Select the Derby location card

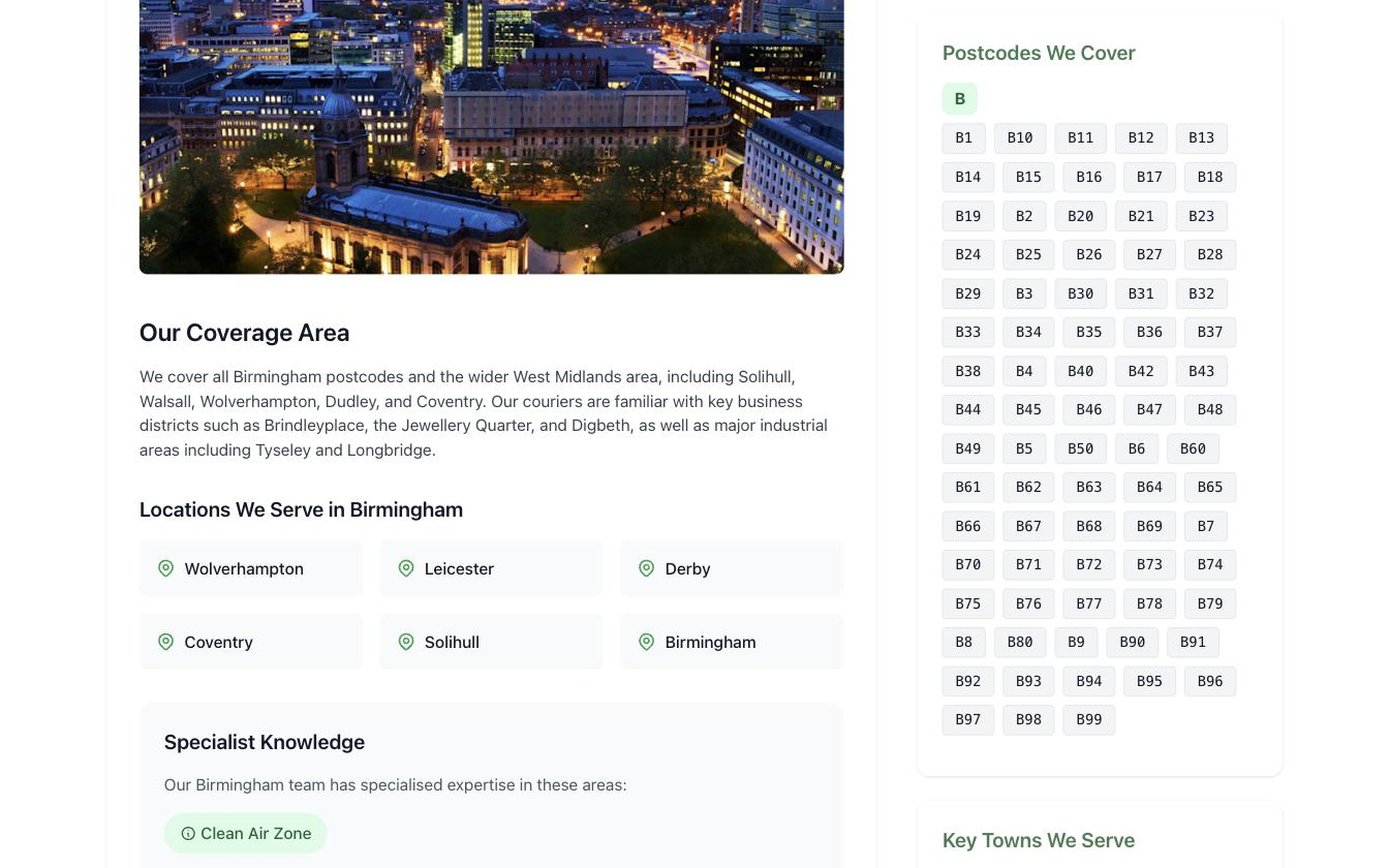click(732, 568)
